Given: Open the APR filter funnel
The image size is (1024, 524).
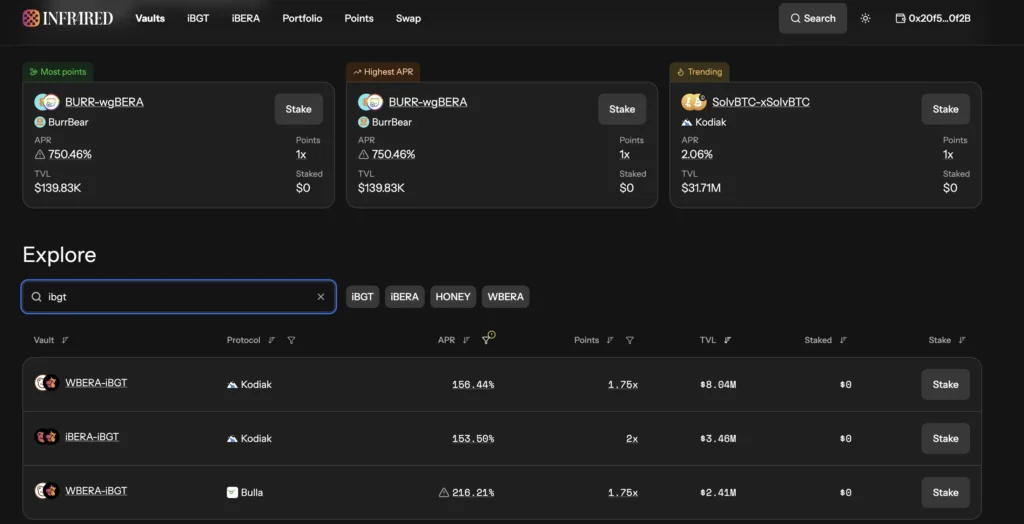Looking at the screenshot, I should (486, 340).
